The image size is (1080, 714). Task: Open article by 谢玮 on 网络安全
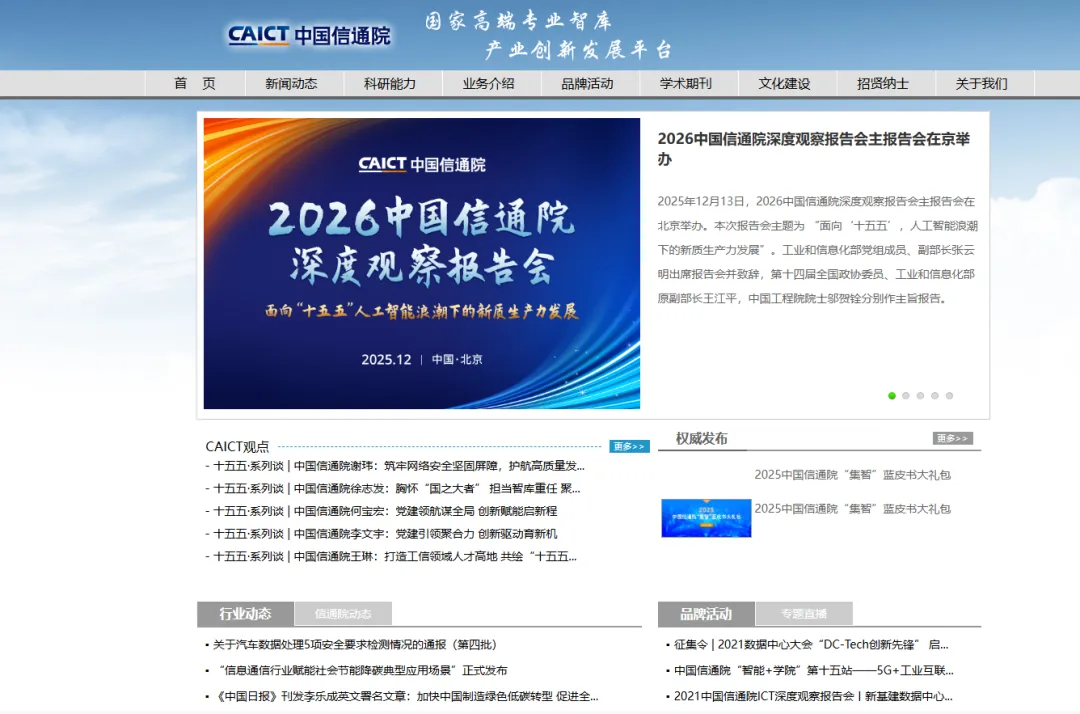(399, 466)
